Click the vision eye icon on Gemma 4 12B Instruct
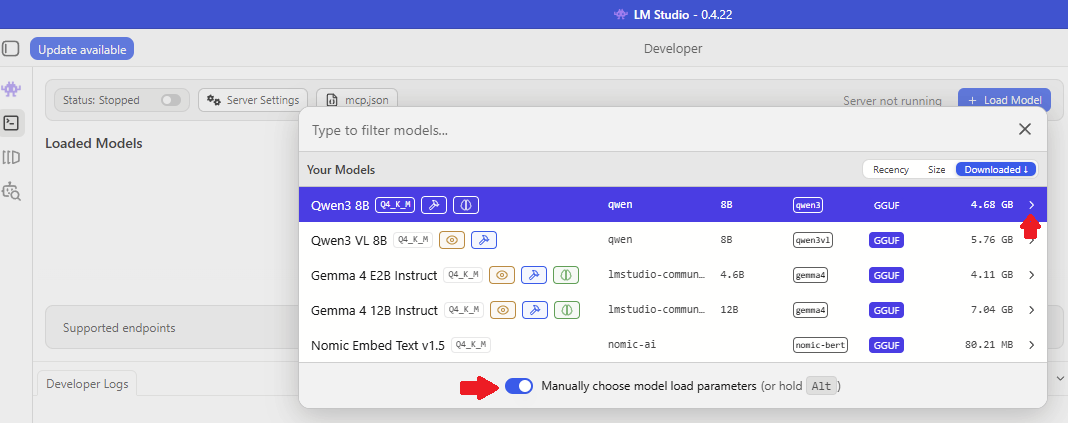The image size is (1068, 423). click(x=503, y=310)
